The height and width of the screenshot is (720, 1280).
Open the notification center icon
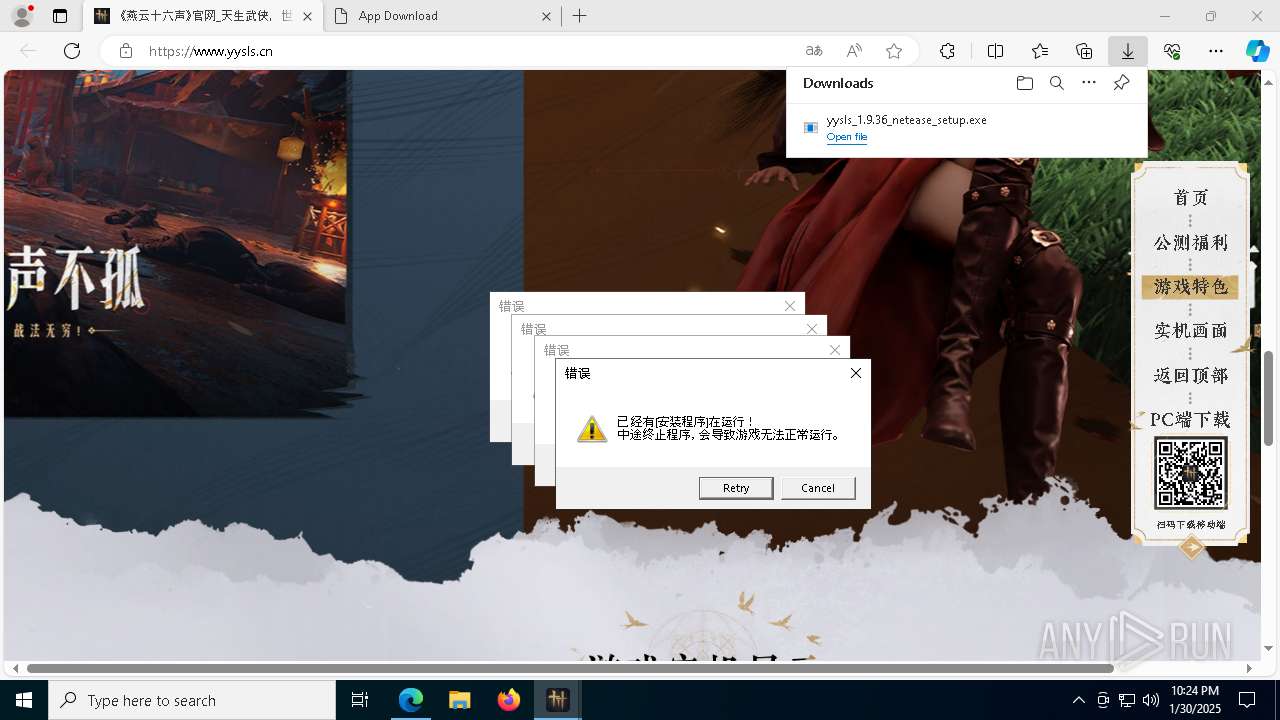(x=1247, y=700)
